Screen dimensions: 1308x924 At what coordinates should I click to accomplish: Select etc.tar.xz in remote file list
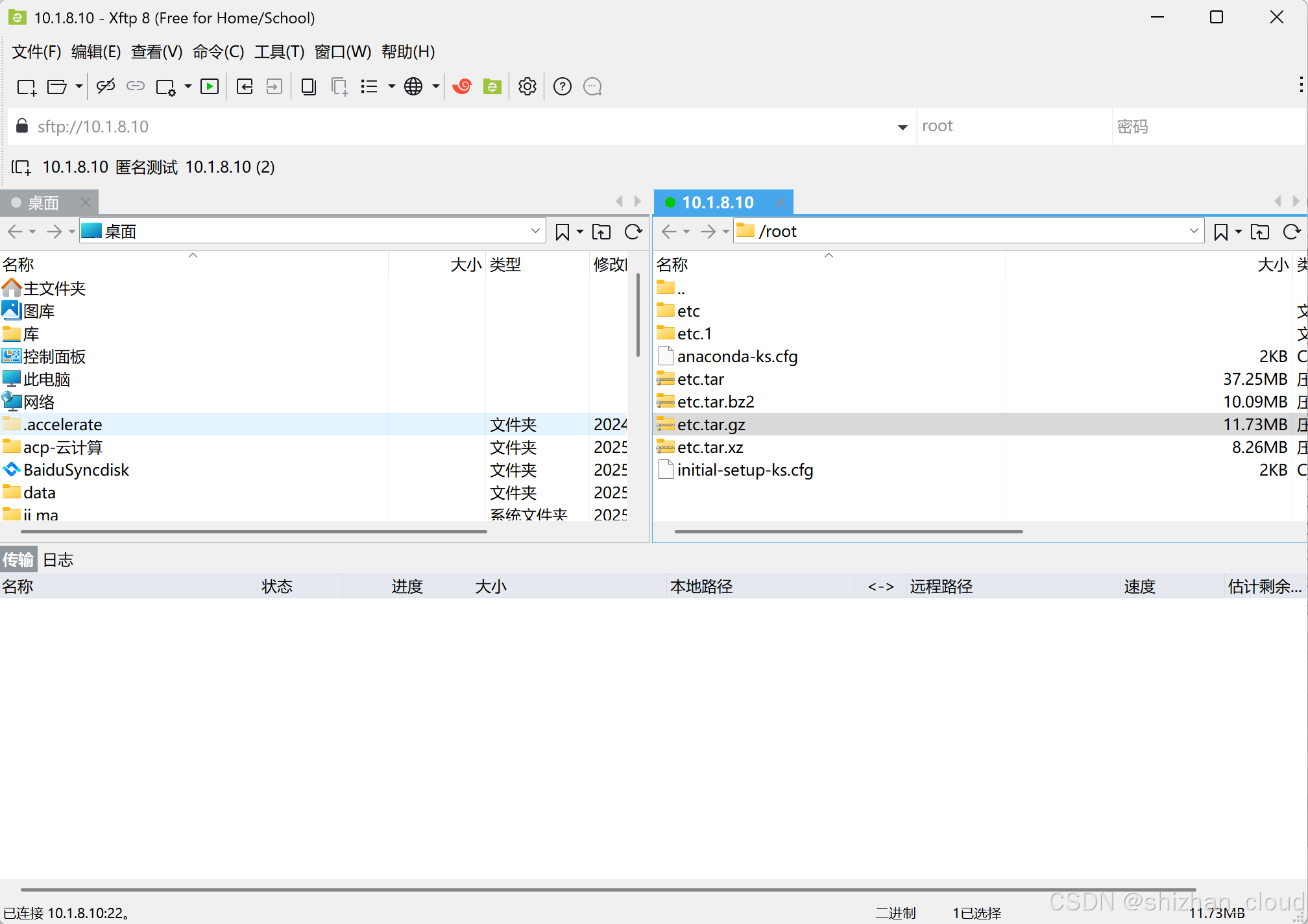[710, 448]
